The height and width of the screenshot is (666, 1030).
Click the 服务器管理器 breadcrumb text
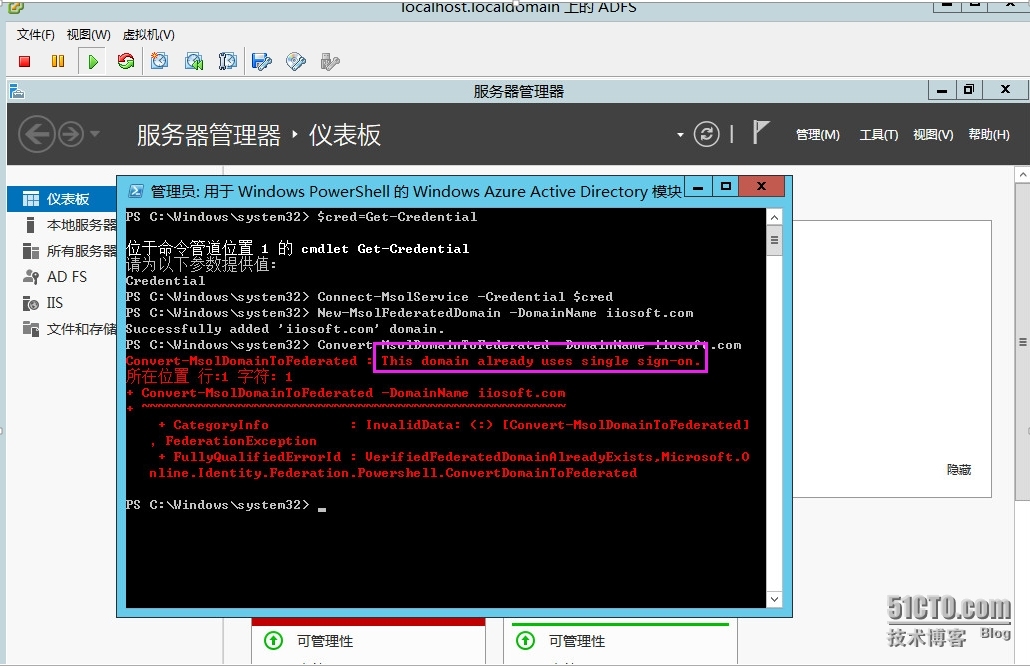[x=209, y=135]
